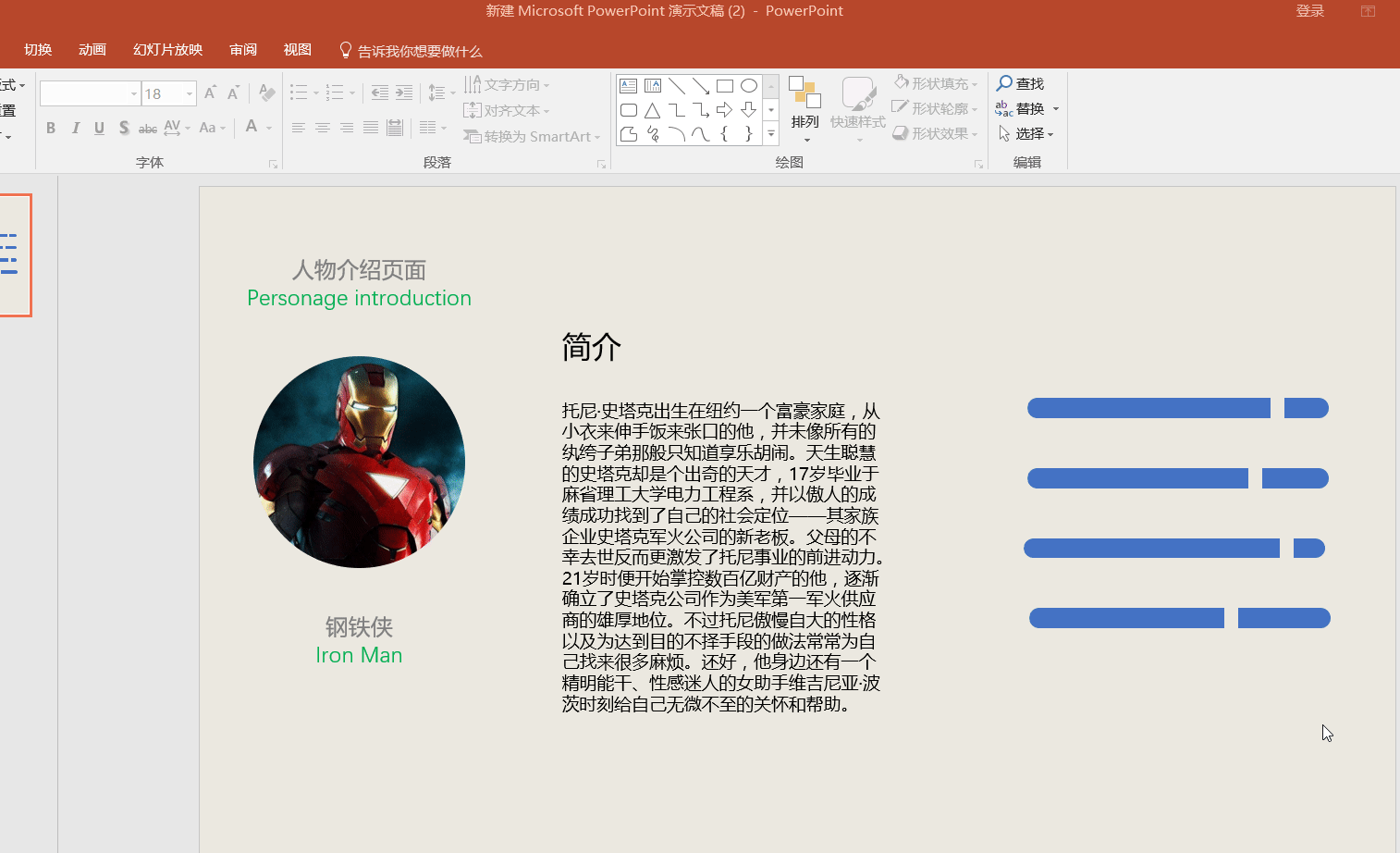This screenshot has height=853, width=1400.
Task: Select the elbow connector shape
Action: 677,110
